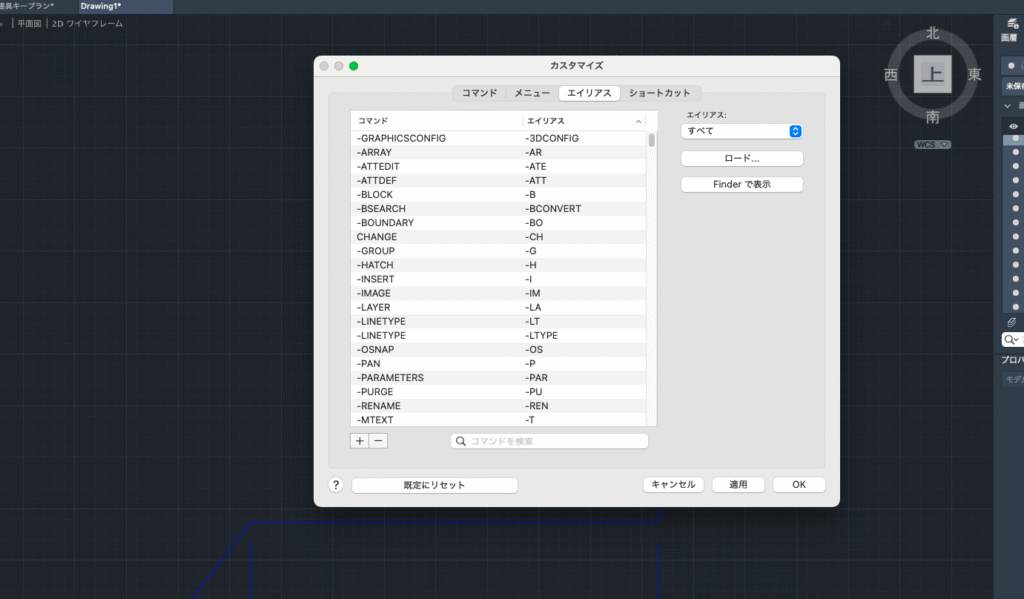Expand the WCS coordinate system dropdown
Screen dimensions: 1024x599
tap(932, 145)
